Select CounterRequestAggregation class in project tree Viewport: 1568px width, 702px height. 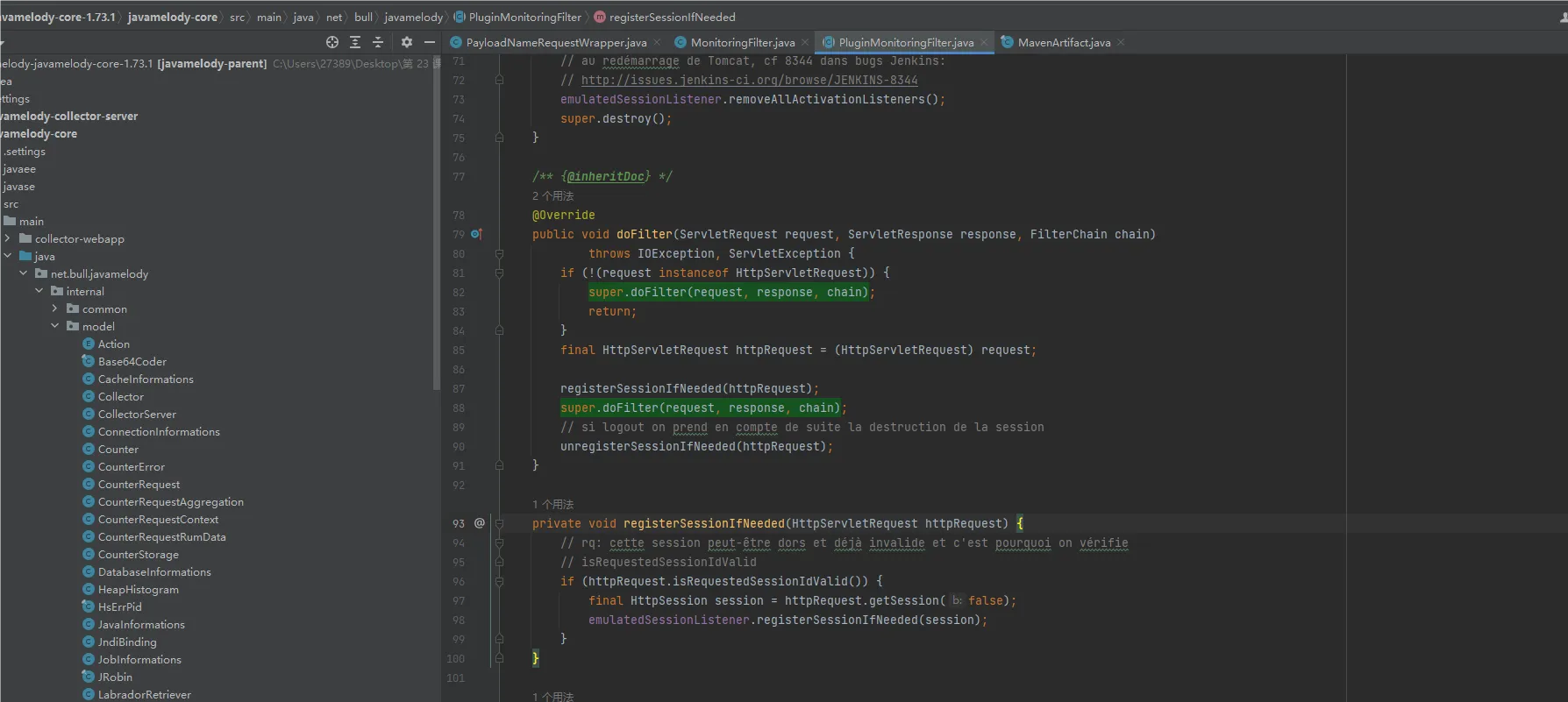(x=170, y=501)
